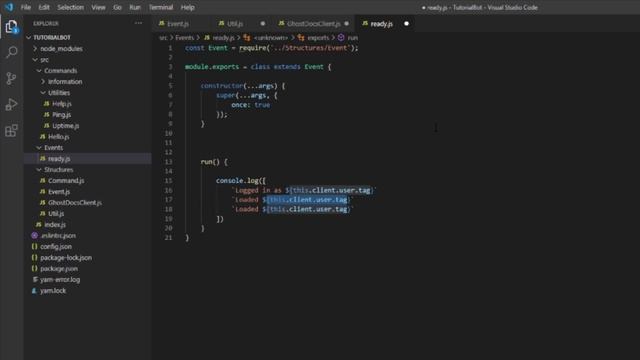Open package.json in the explorer
Screen dimensions: 640x360
(x=59, y=269)
